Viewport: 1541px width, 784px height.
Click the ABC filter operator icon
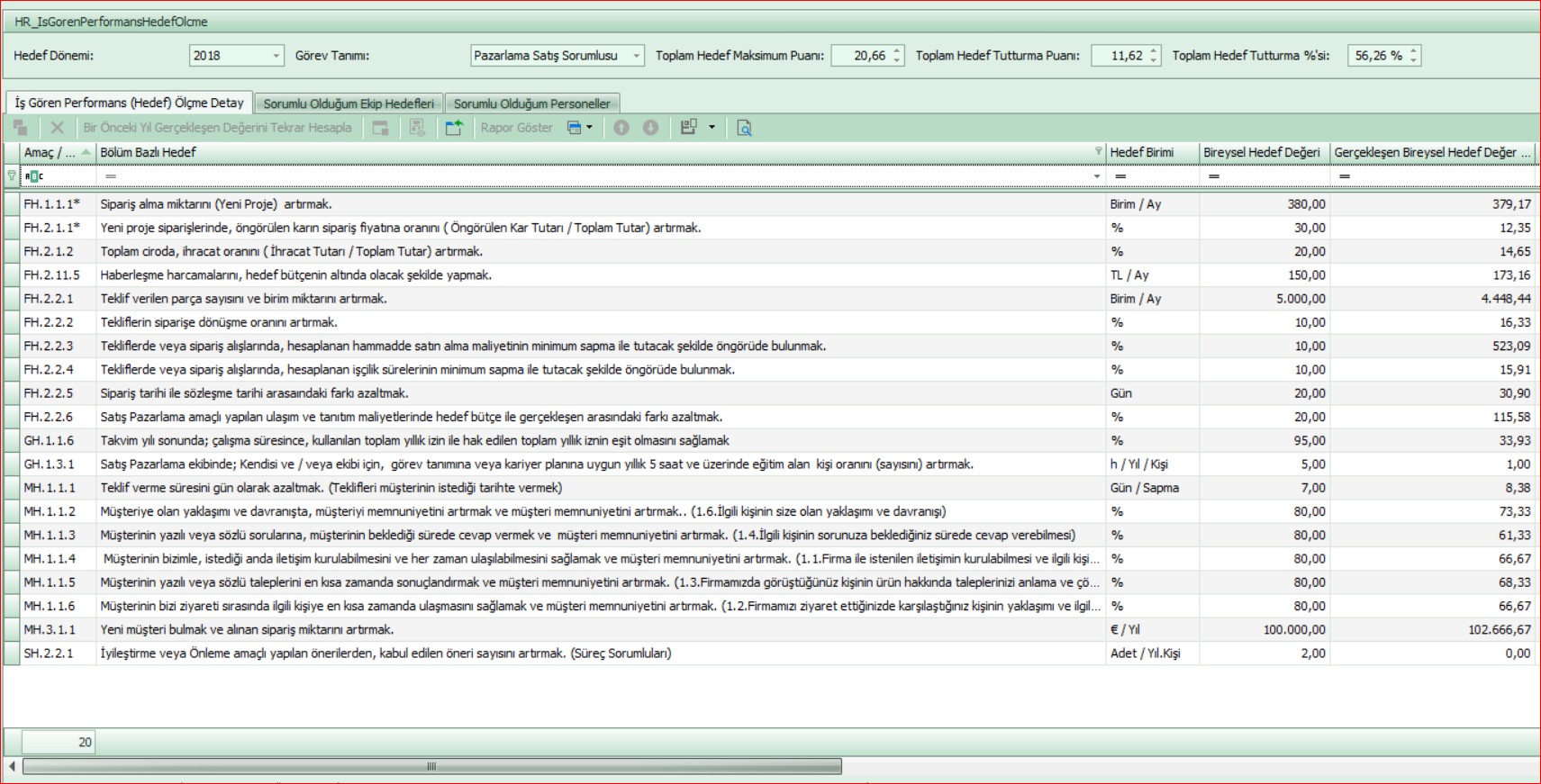(34, 176)
